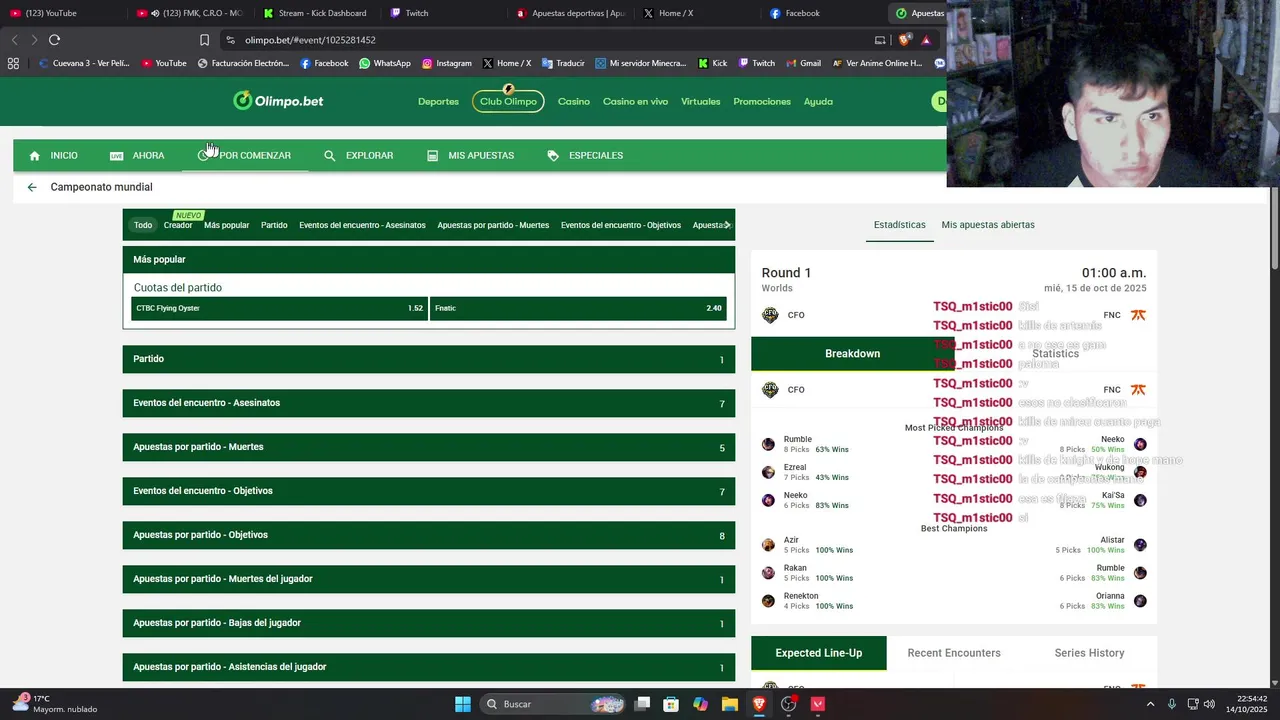Click the Alistar champion icon under FNC best champions

[x=1140, y=545]
